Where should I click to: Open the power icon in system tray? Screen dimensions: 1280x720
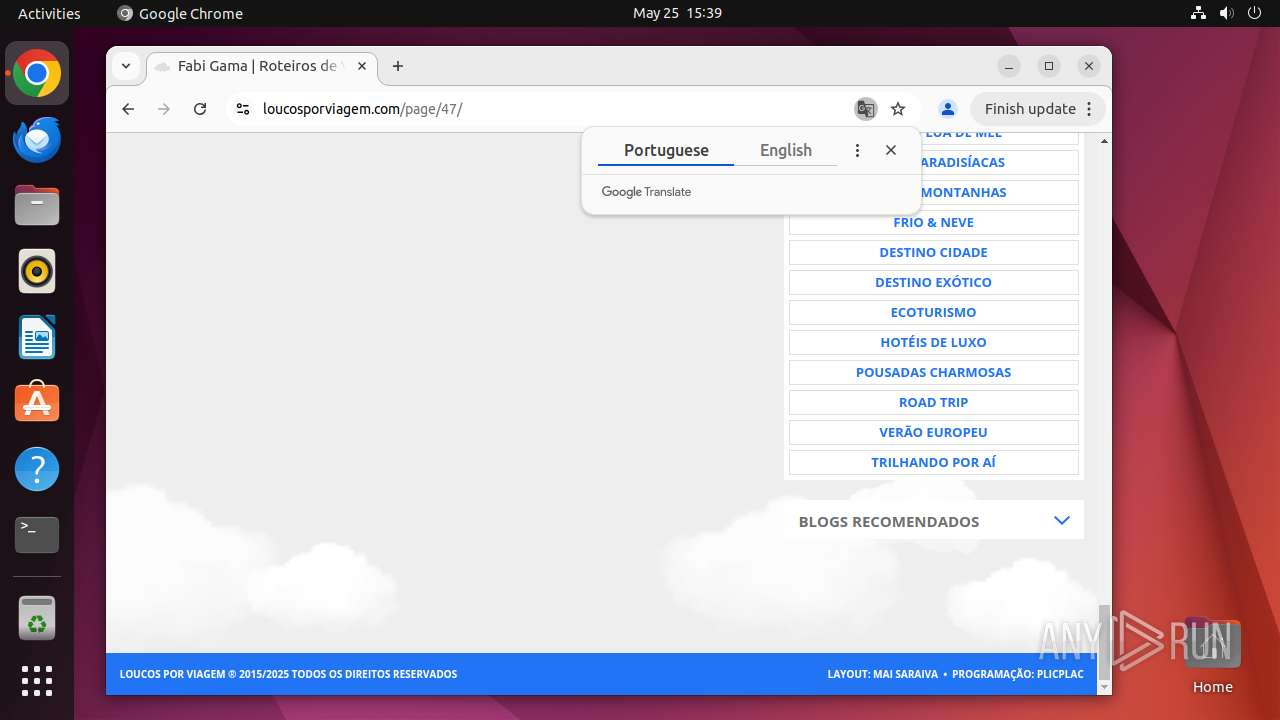tap(1254, 13)
